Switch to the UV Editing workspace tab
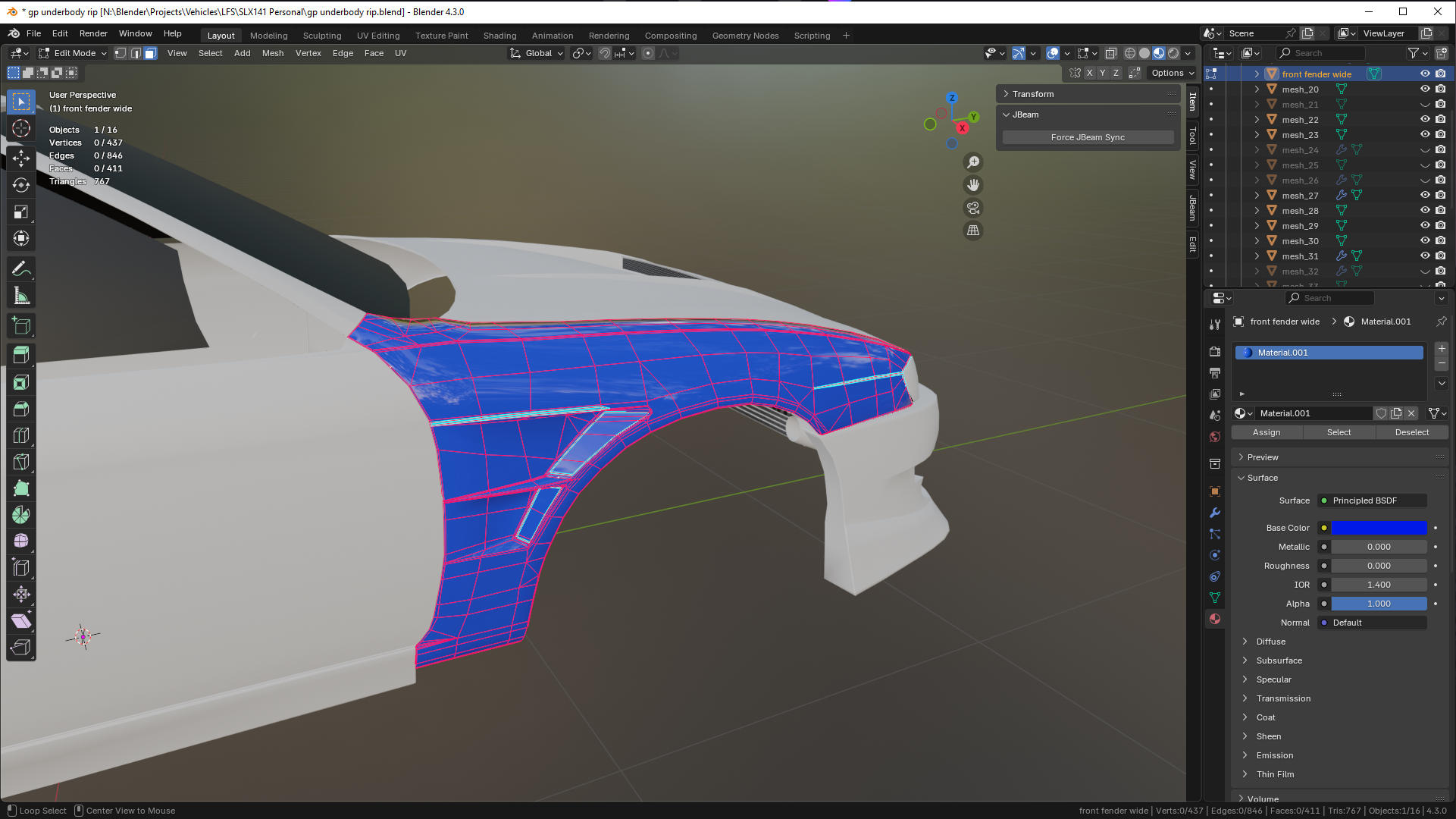 click(x=377, y=36)
